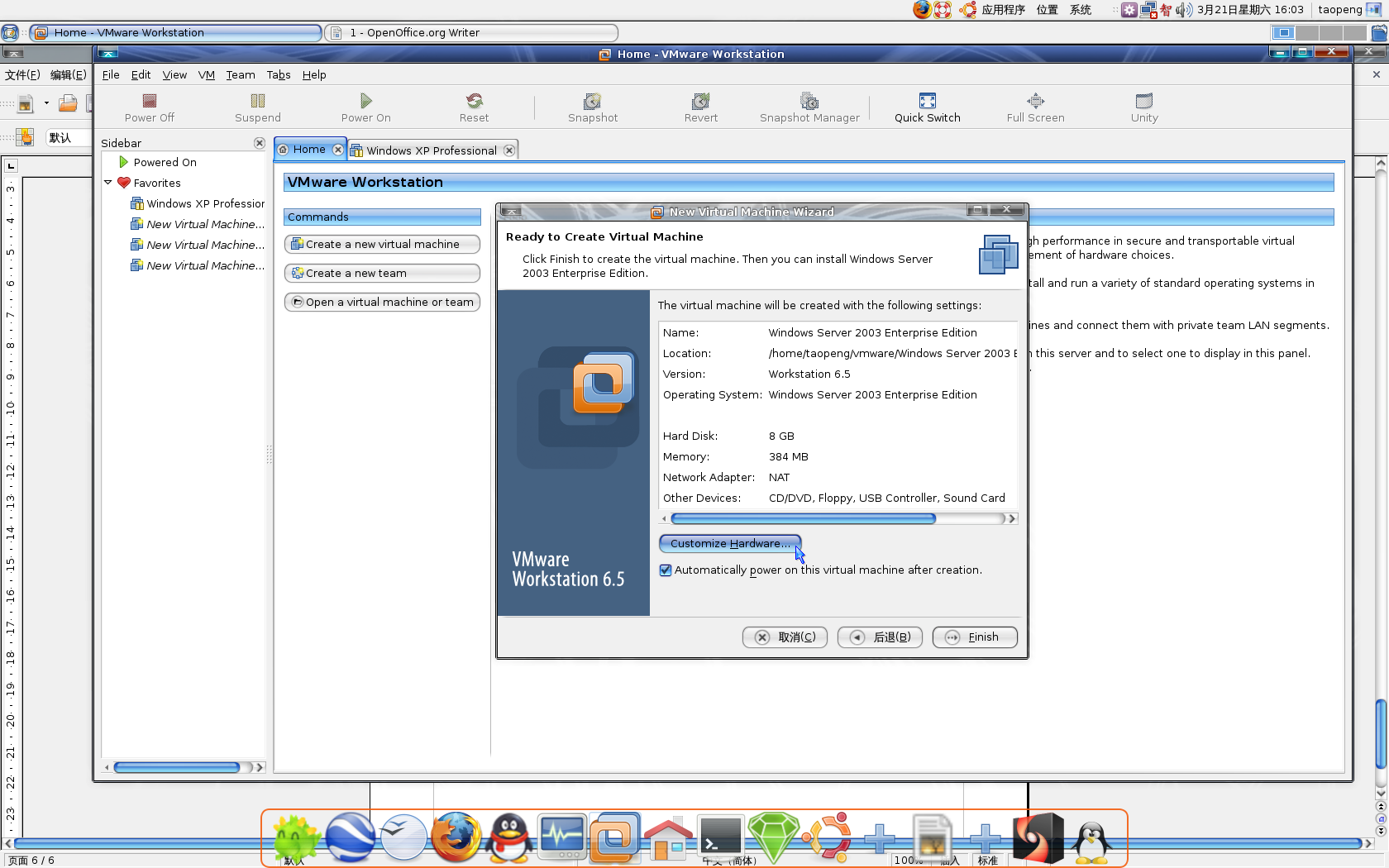Open the QQ penguin dock icon

(x=509, y=838)
